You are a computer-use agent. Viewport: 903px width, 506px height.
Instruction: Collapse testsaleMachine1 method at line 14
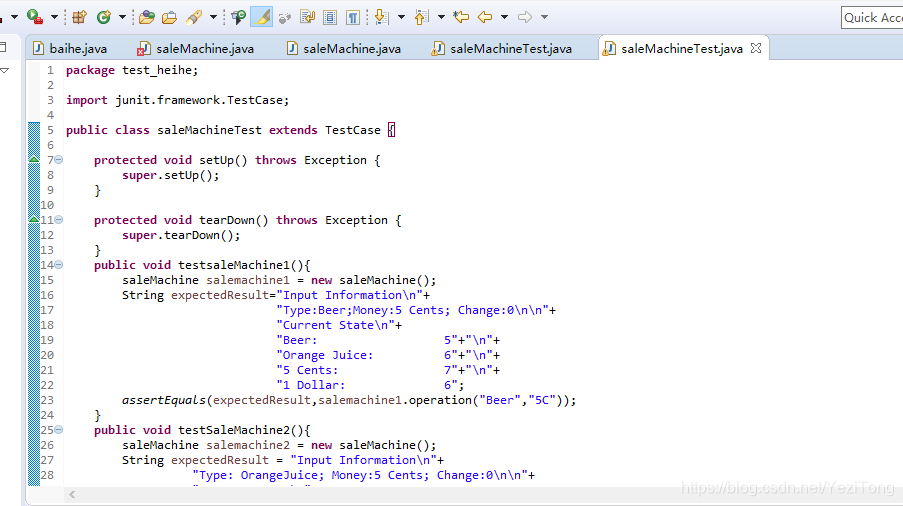tap(59, 265)
